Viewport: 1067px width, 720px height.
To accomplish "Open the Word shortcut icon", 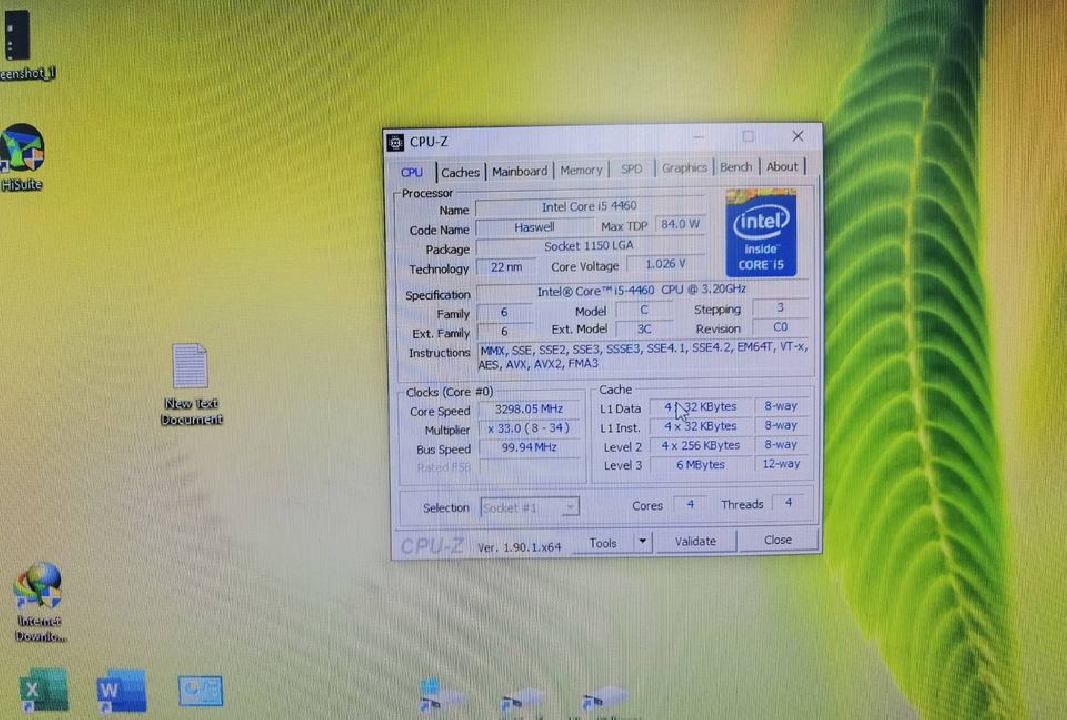I will coord(121,690).
